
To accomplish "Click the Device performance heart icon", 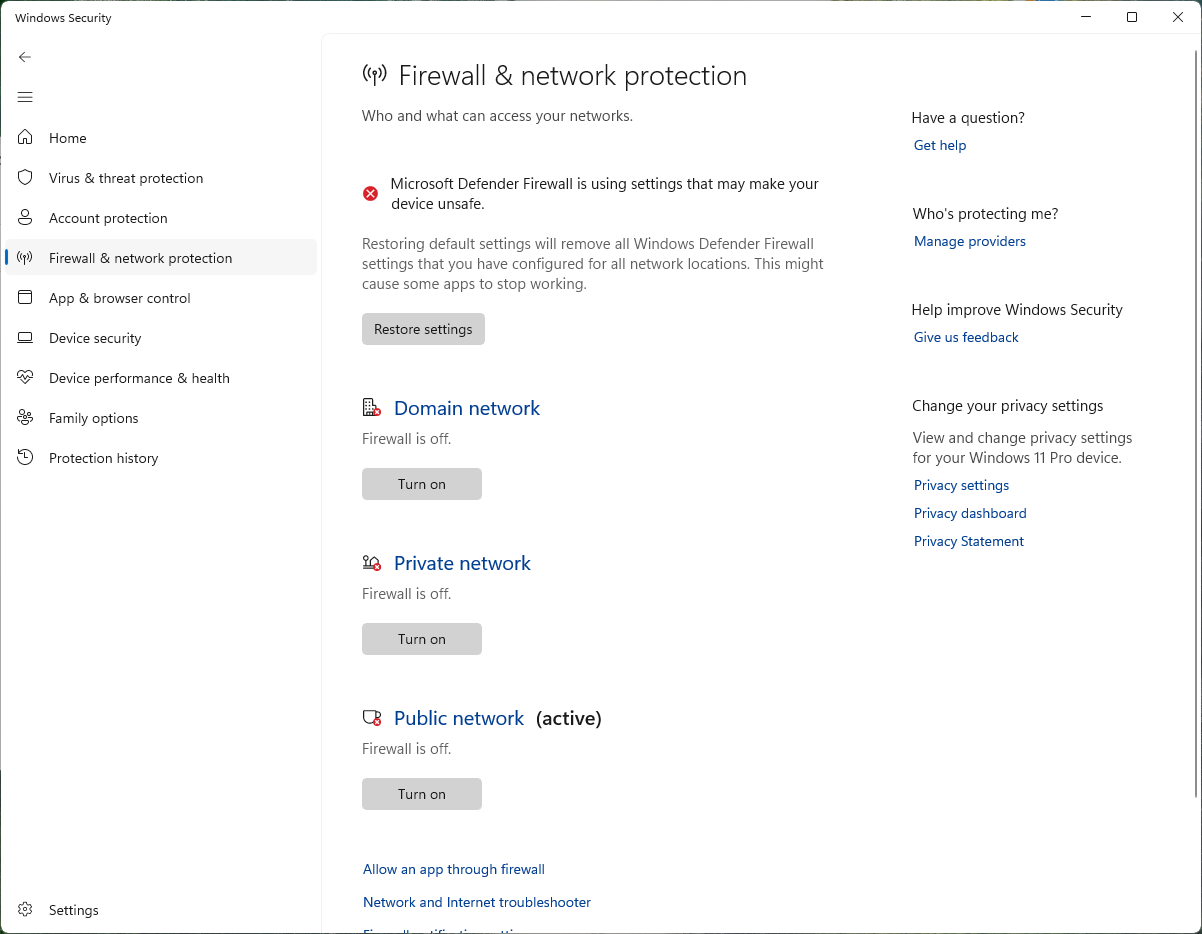I will pyautogui.click(x=26, y=378).
